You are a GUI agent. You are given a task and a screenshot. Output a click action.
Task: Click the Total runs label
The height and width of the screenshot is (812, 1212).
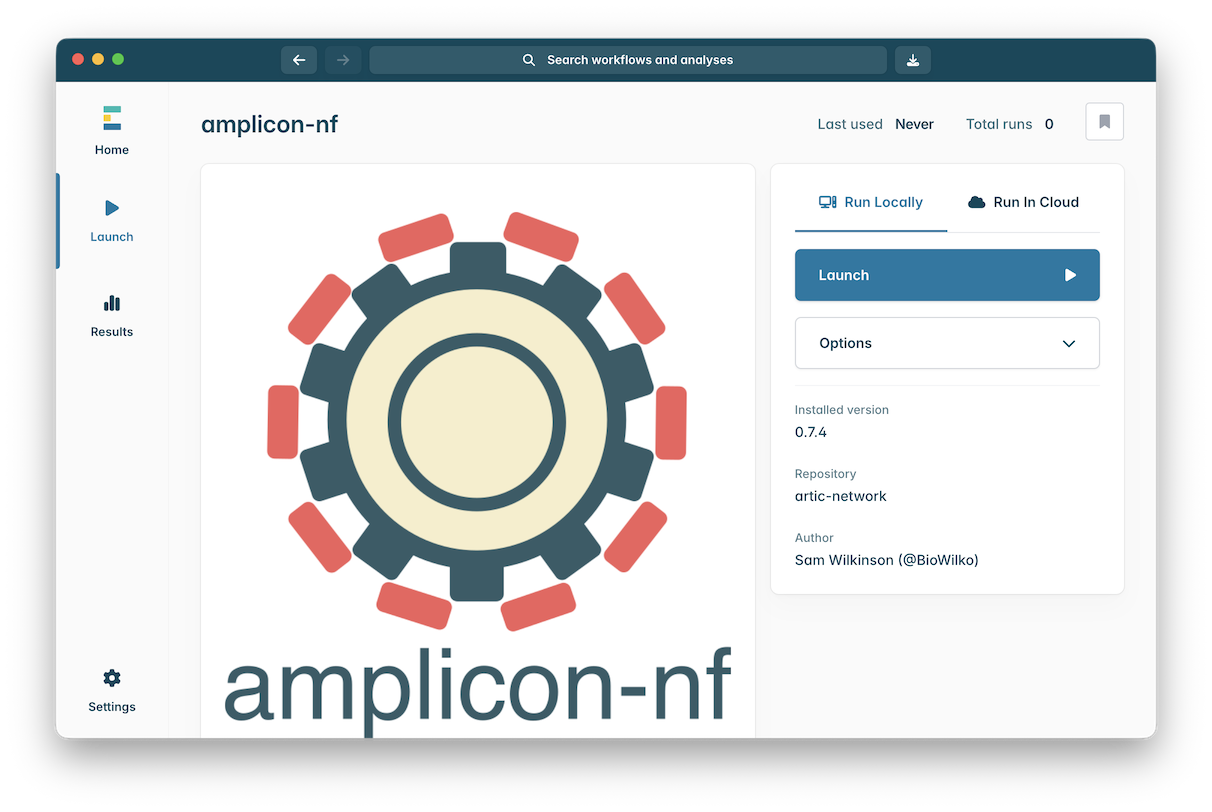[998, 124]
